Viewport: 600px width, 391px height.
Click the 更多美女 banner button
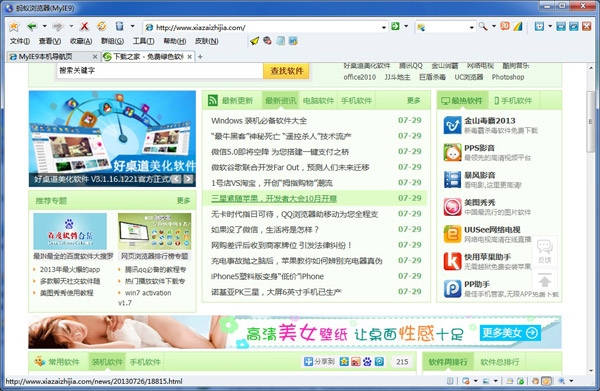[x=510, y=333]
